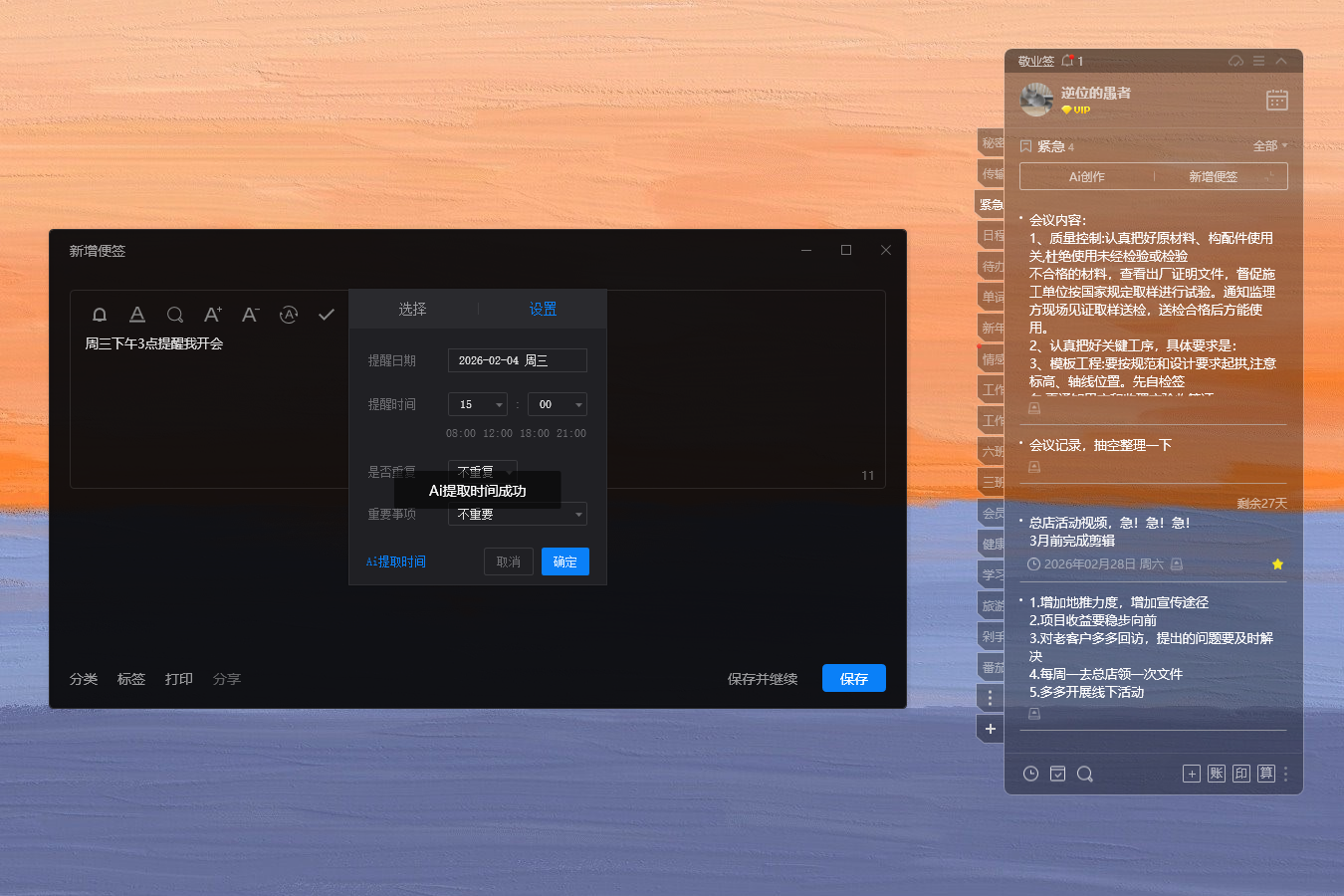Open the 算 calculator icon

pos(1265,774)
